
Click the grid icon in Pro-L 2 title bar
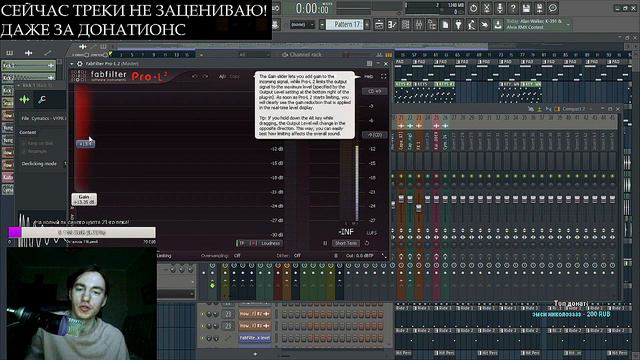tap(369, 64)
